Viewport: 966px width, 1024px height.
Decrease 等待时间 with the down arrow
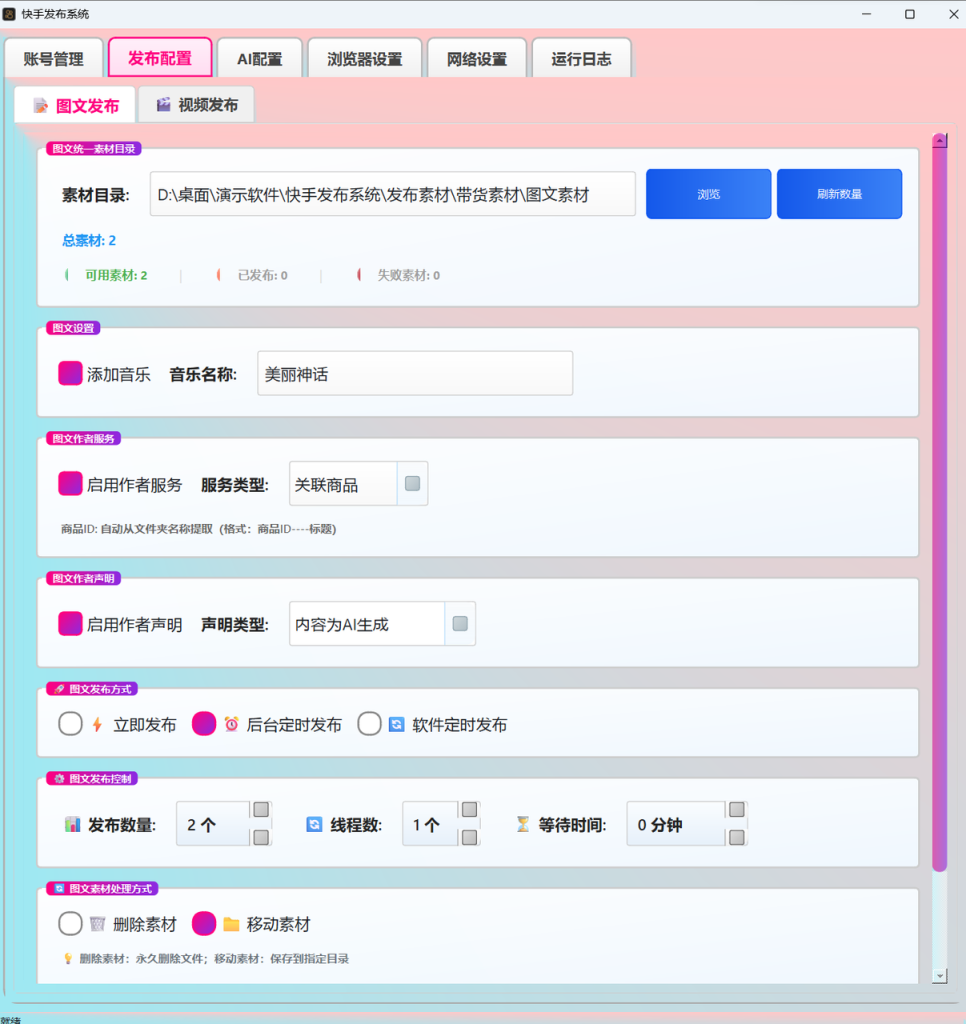[737, 837]
